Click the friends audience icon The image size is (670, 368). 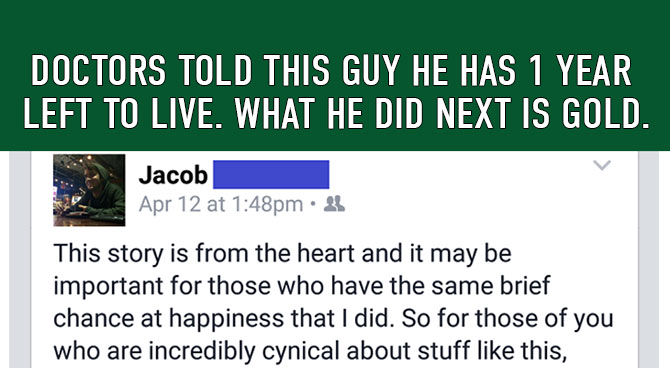(x=334, y=204)
